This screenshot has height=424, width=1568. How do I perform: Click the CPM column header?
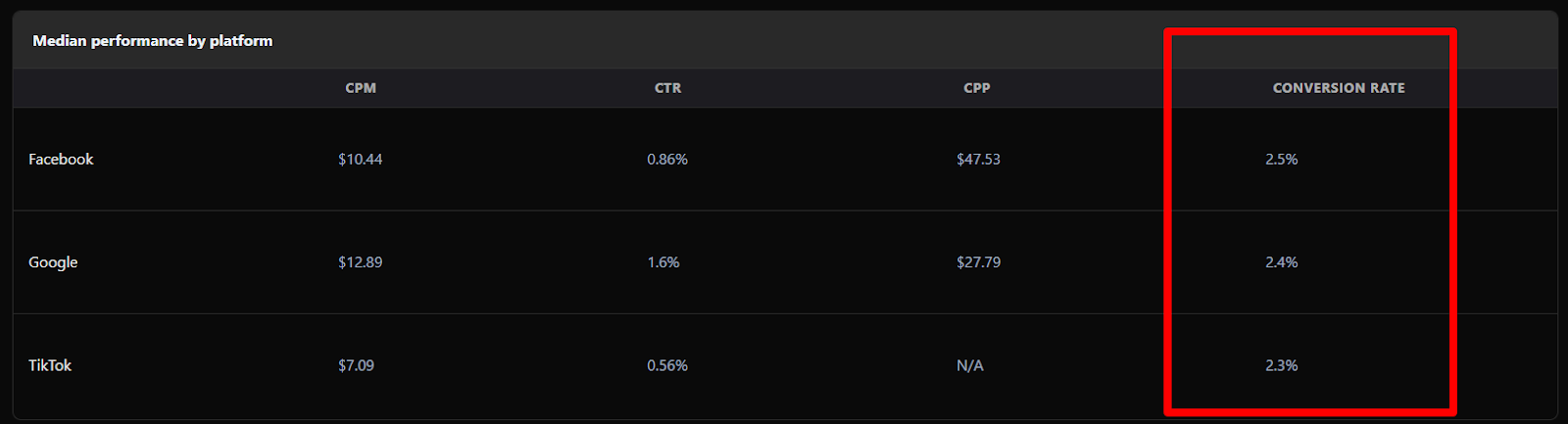point(361,88)
